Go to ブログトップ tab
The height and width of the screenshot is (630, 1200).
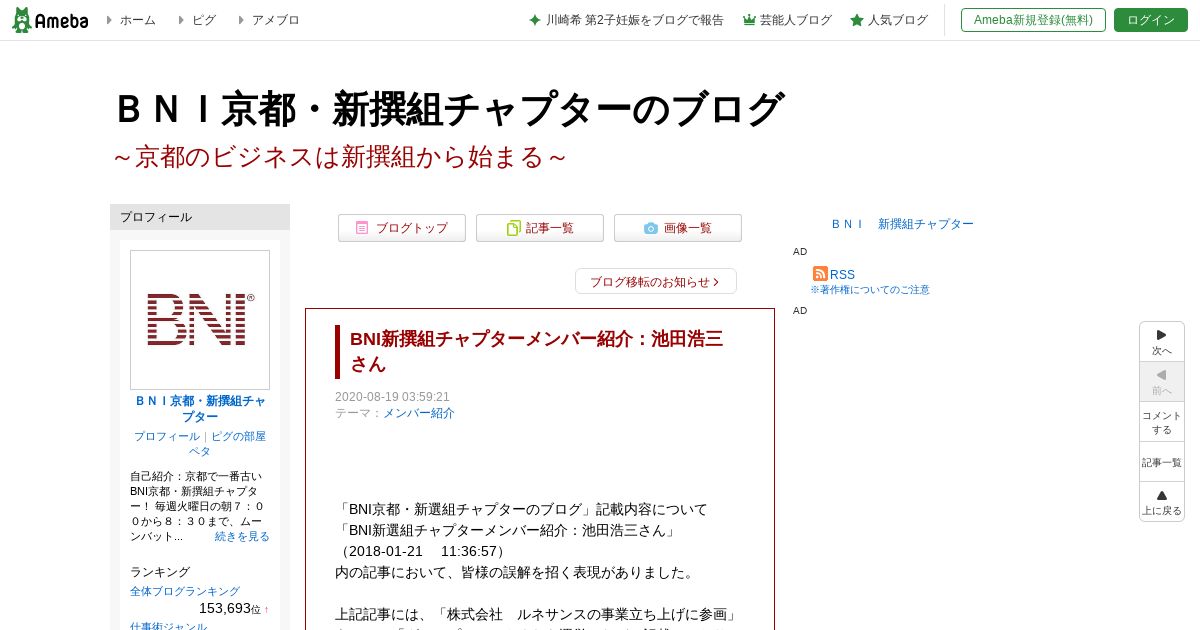[x=402, y=228]
